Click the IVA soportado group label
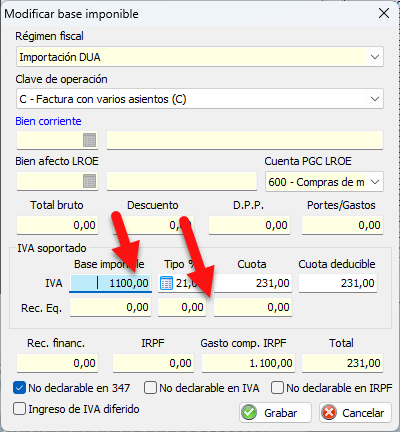 52,248
